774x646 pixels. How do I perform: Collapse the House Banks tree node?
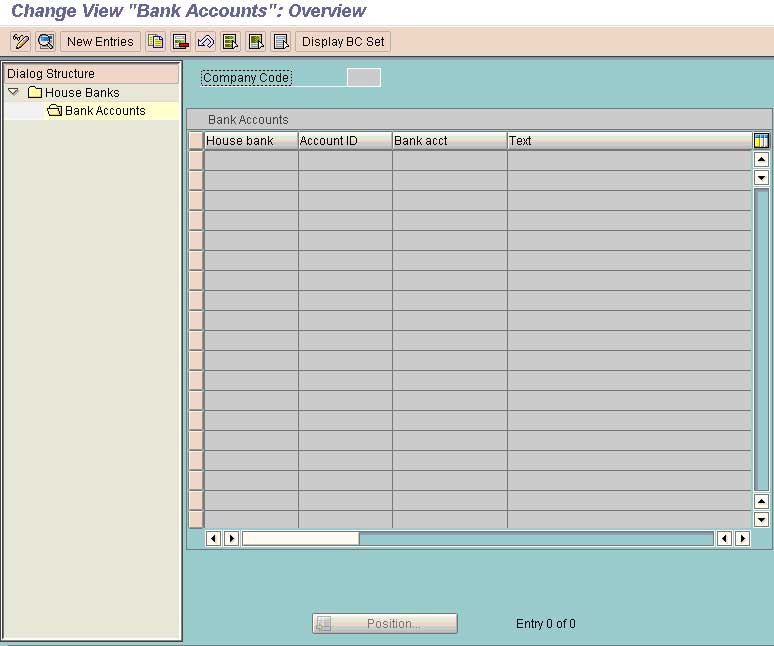13,92
